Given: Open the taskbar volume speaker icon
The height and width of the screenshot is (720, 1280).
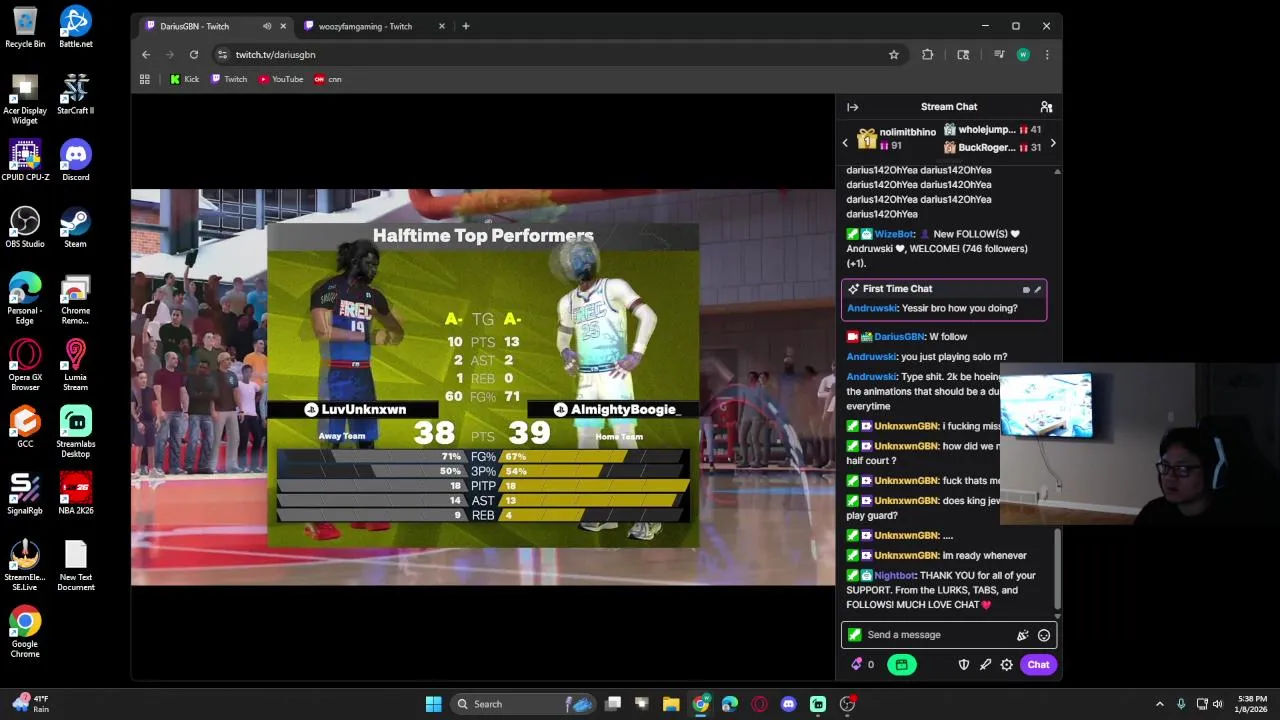Looking at the screenshot, I should (x=1218, y=704).
